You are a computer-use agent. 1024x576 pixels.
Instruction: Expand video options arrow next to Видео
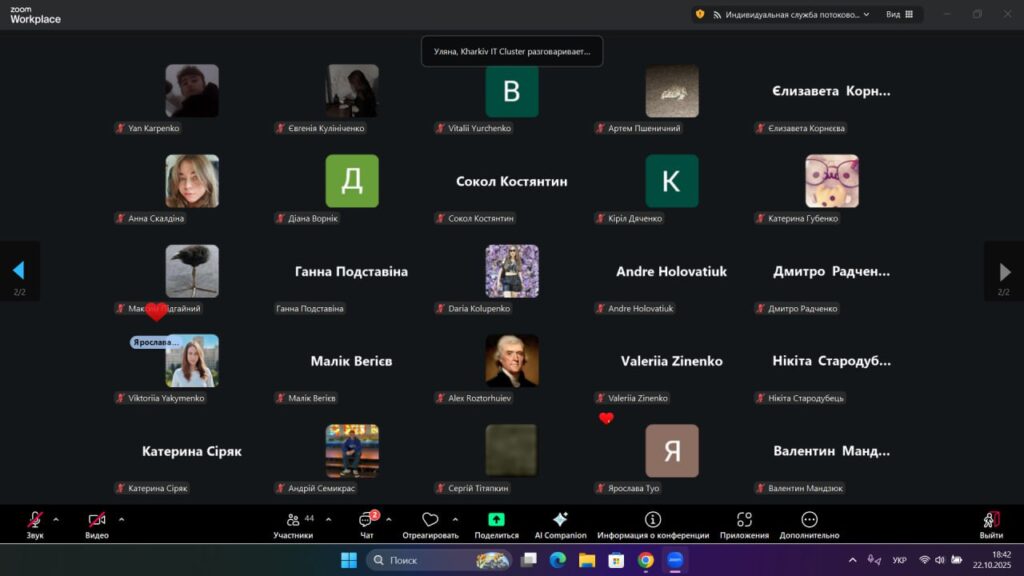coord(121,519)
